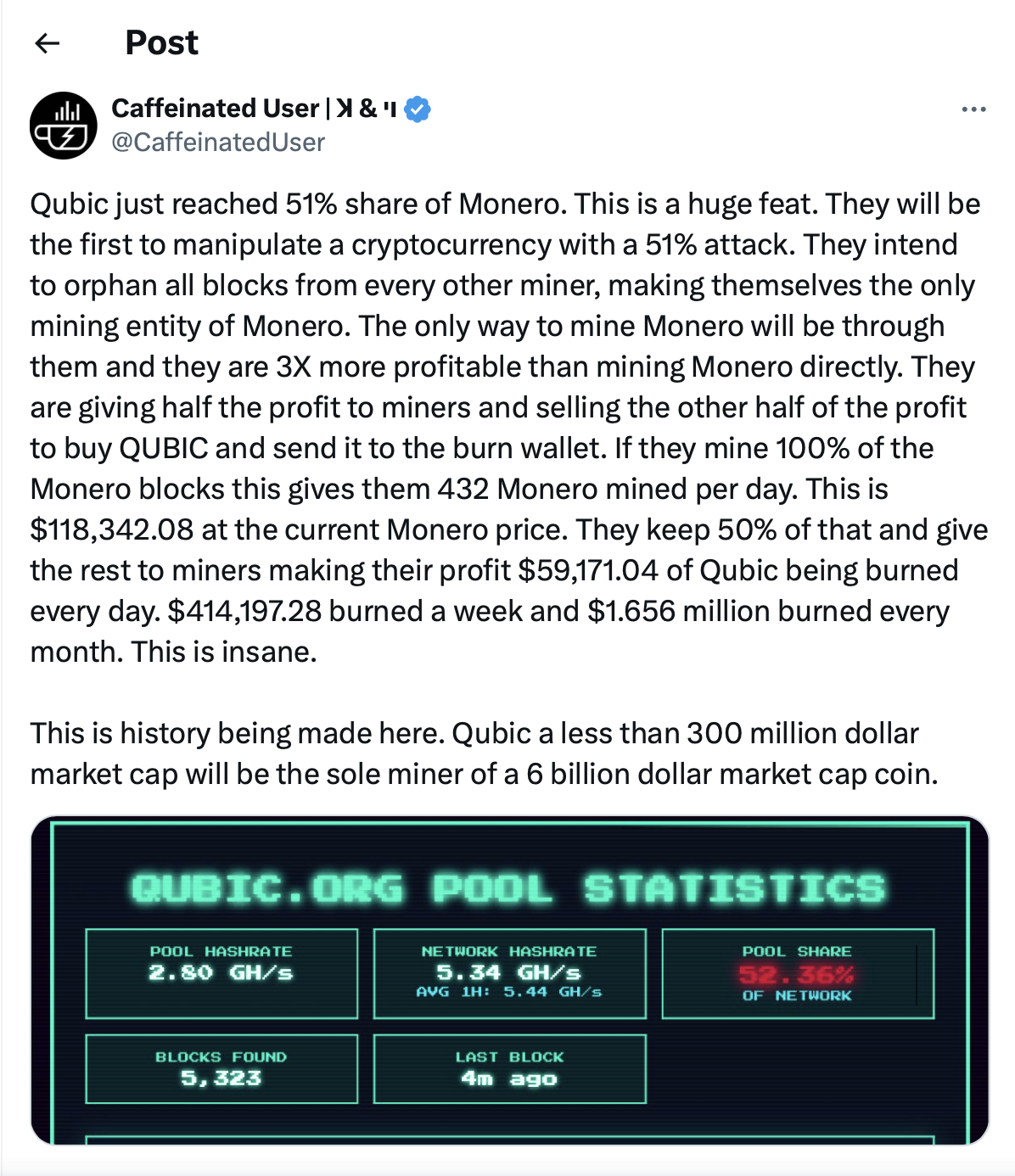Click the back arrow icon

48,43
